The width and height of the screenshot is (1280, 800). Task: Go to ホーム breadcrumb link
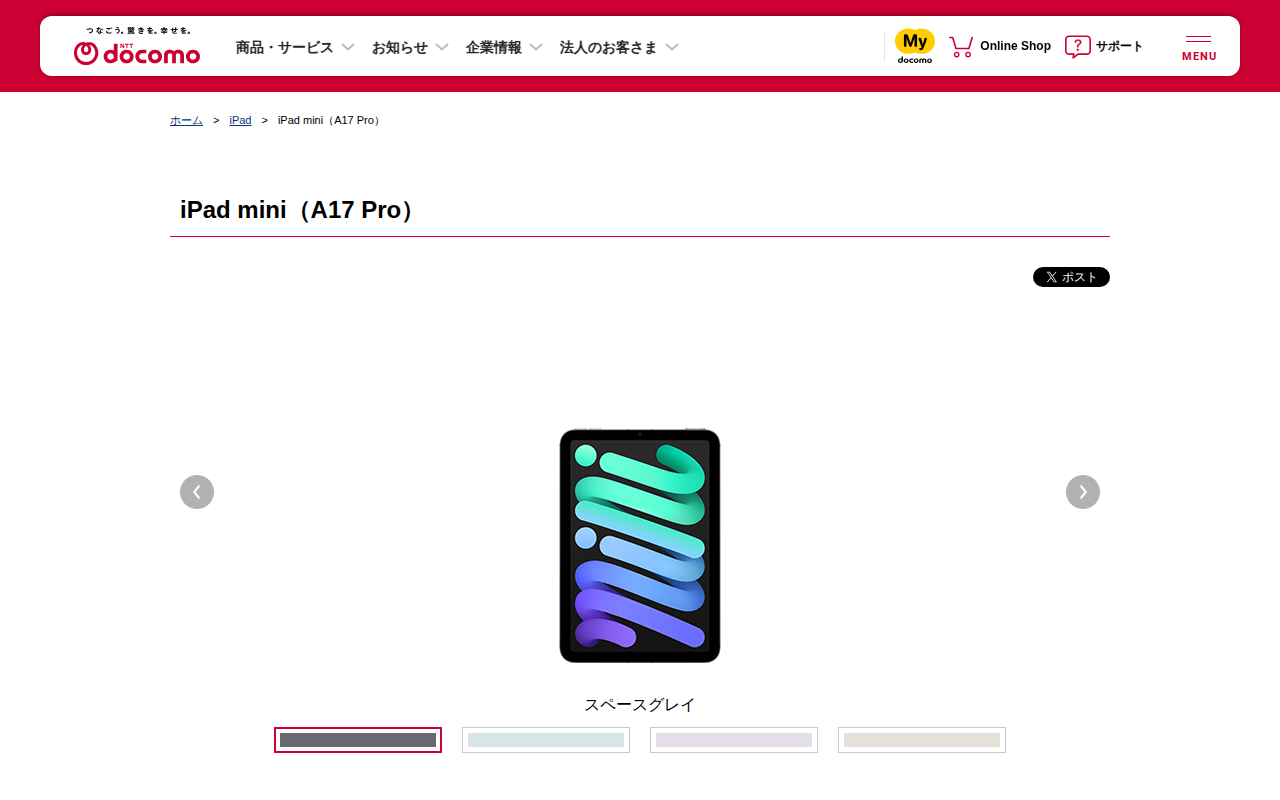click(186, 120)
